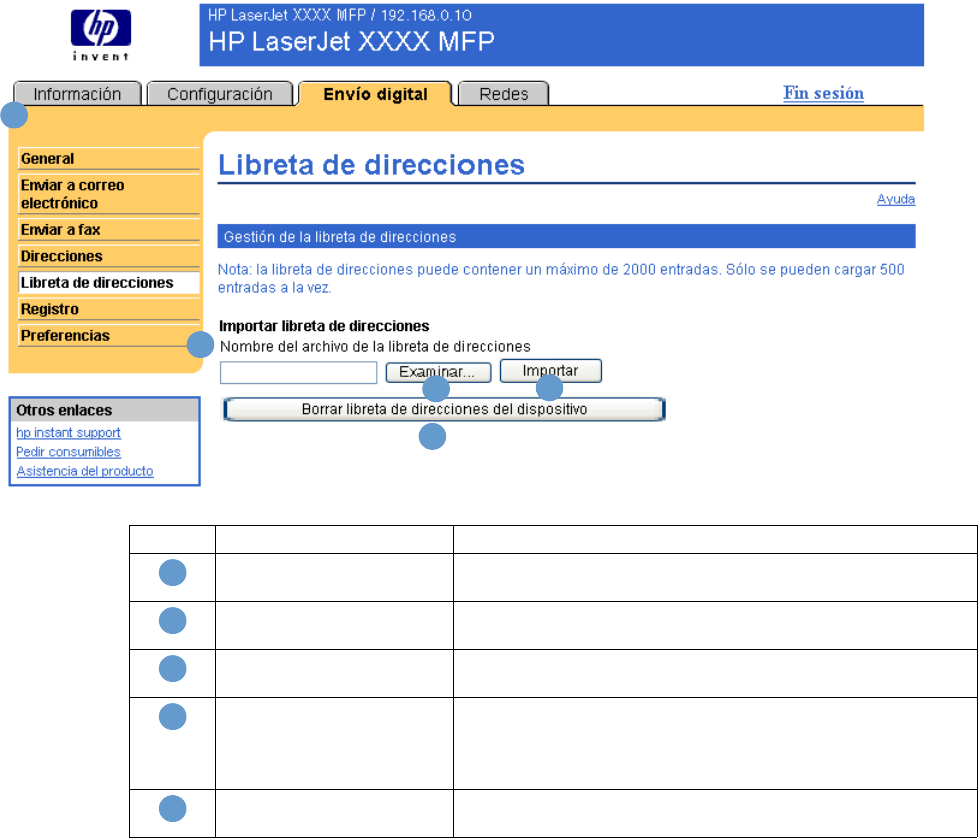Click the Libreta de direcciones page heading
Image resolution: width=978 pixels, height=838 pixels.
(371, 165)
